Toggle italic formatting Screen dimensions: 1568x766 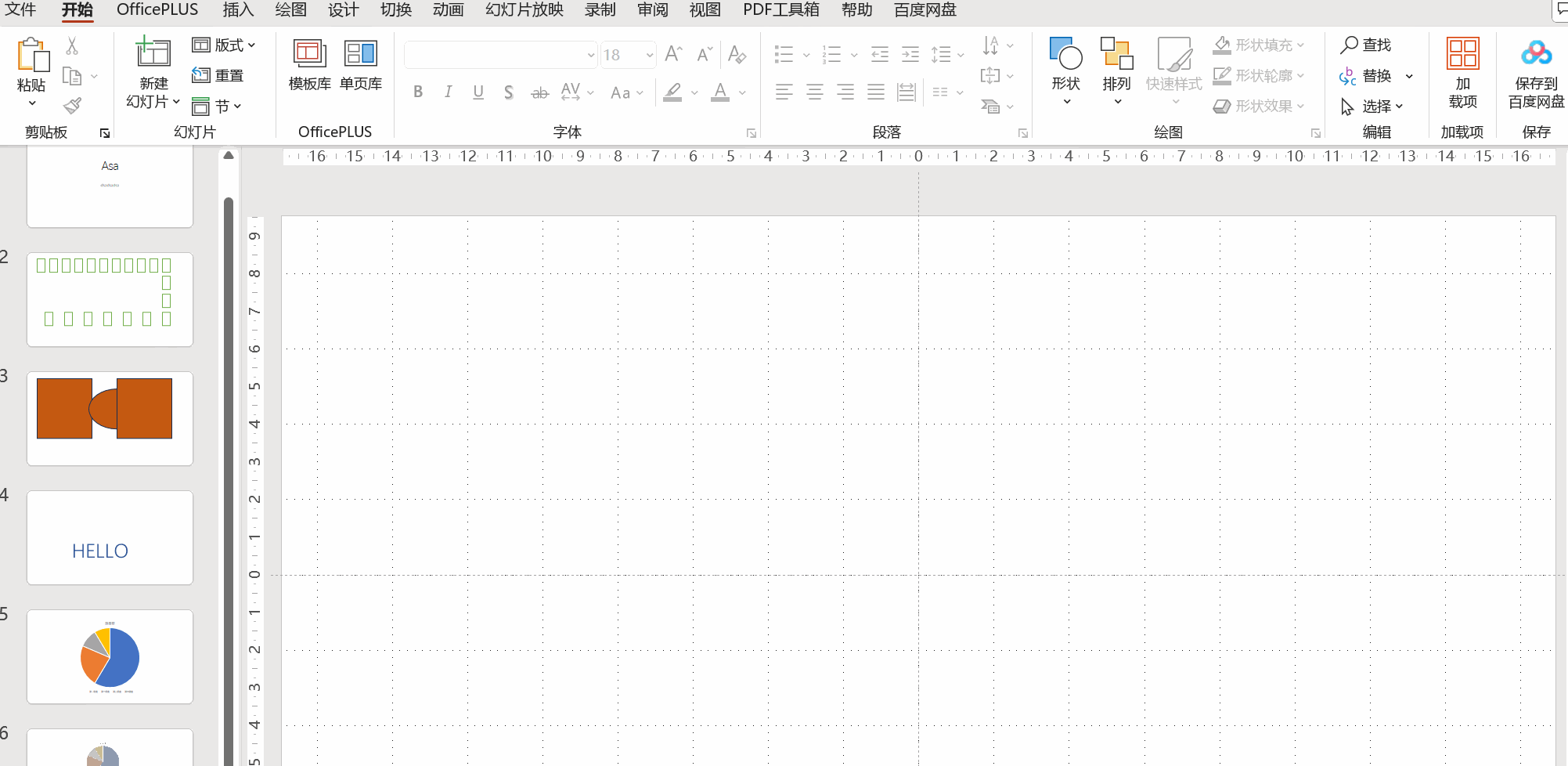pyautogui.click(x=448, y=92)
